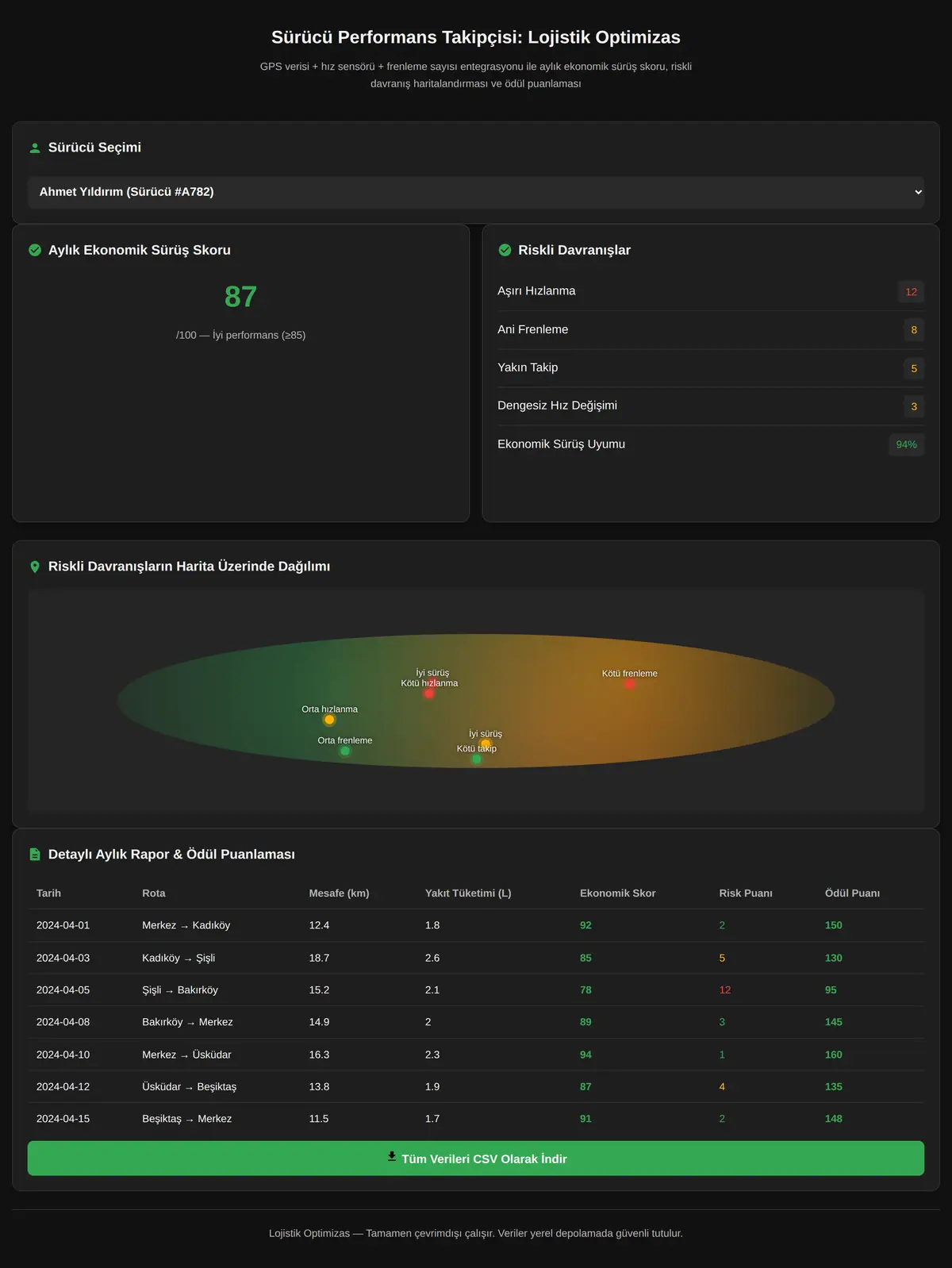952x1268 pixels.
Task: Select the red Kötü frenleme map marker
Action: [629, 684]
